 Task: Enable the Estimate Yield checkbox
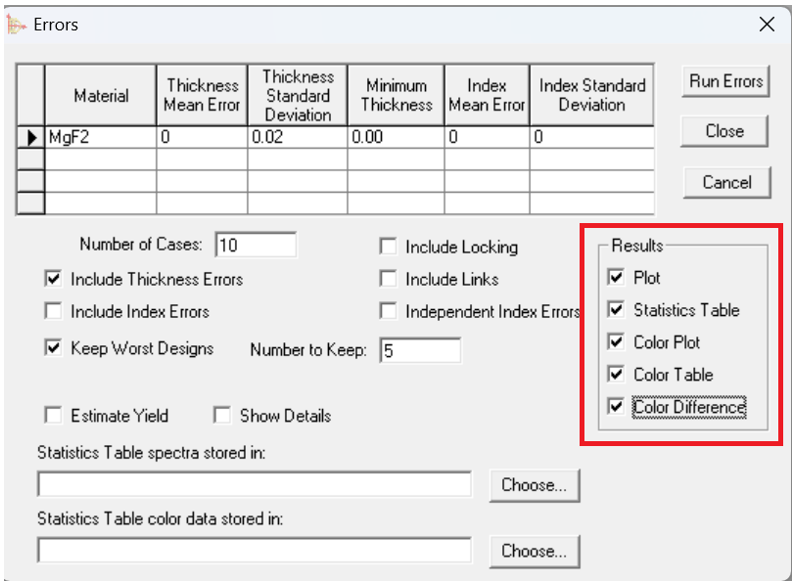point(54,415)
